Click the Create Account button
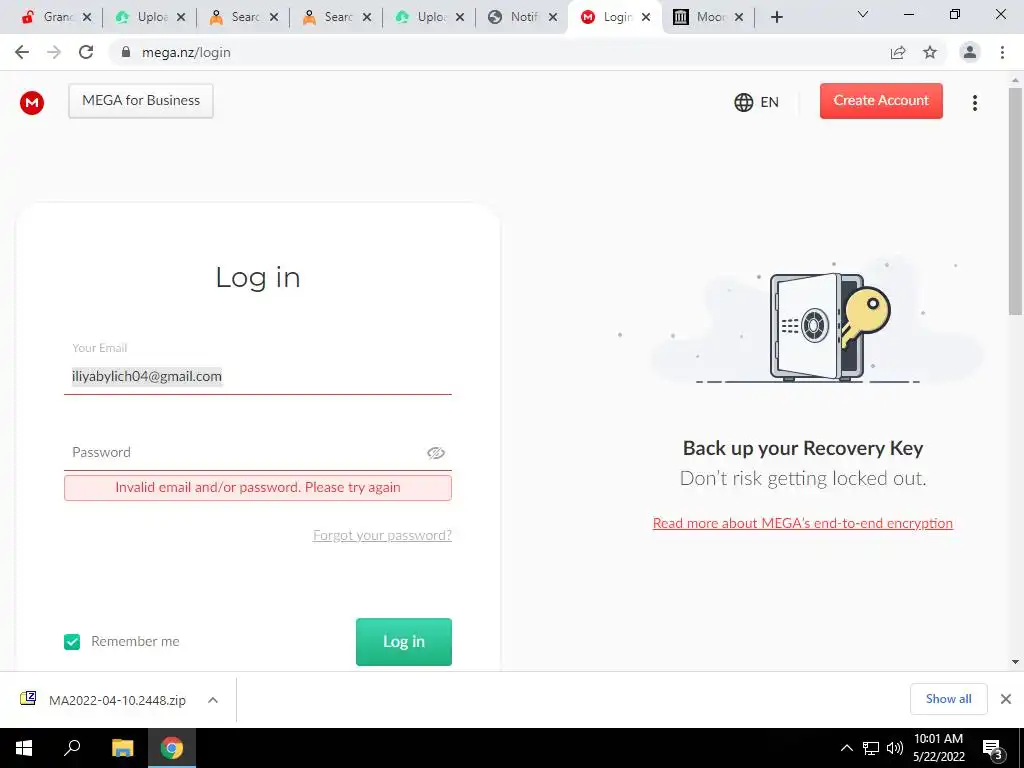1024x768 pixels. pos(881,101)
